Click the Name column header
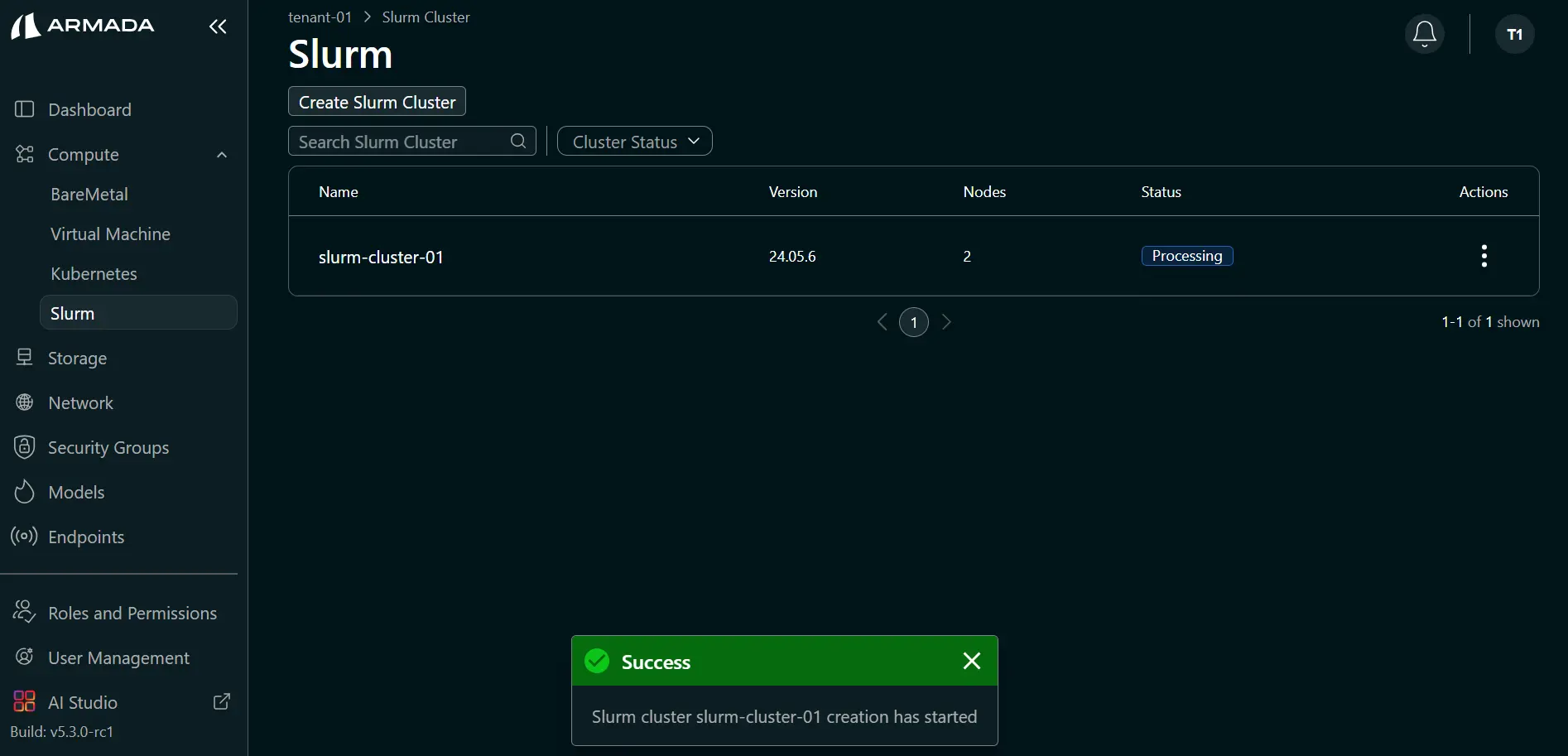1568x756 pixels. 339,191
